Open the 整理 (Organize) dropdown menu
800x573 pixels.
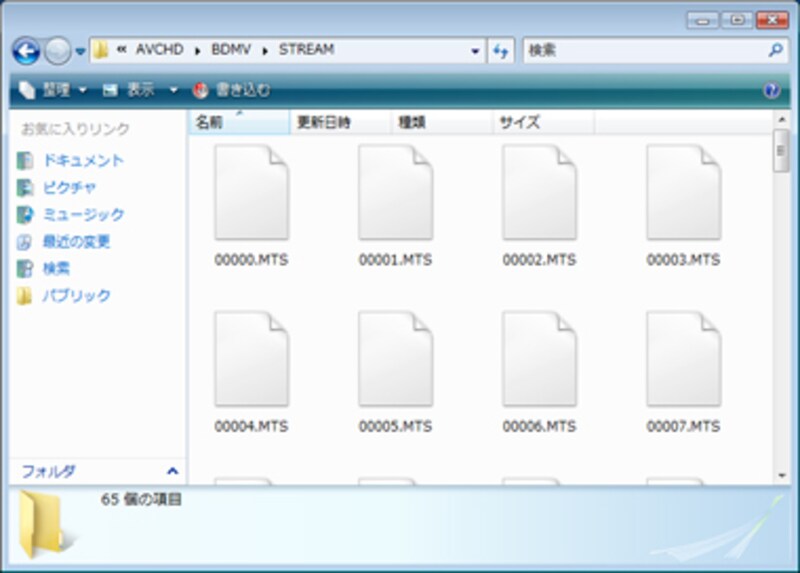[55, 90]
